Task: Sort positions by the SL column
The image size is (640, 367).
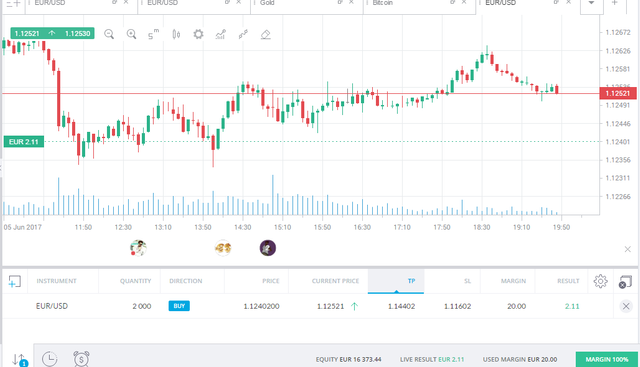Action: [x=467, y=281]
